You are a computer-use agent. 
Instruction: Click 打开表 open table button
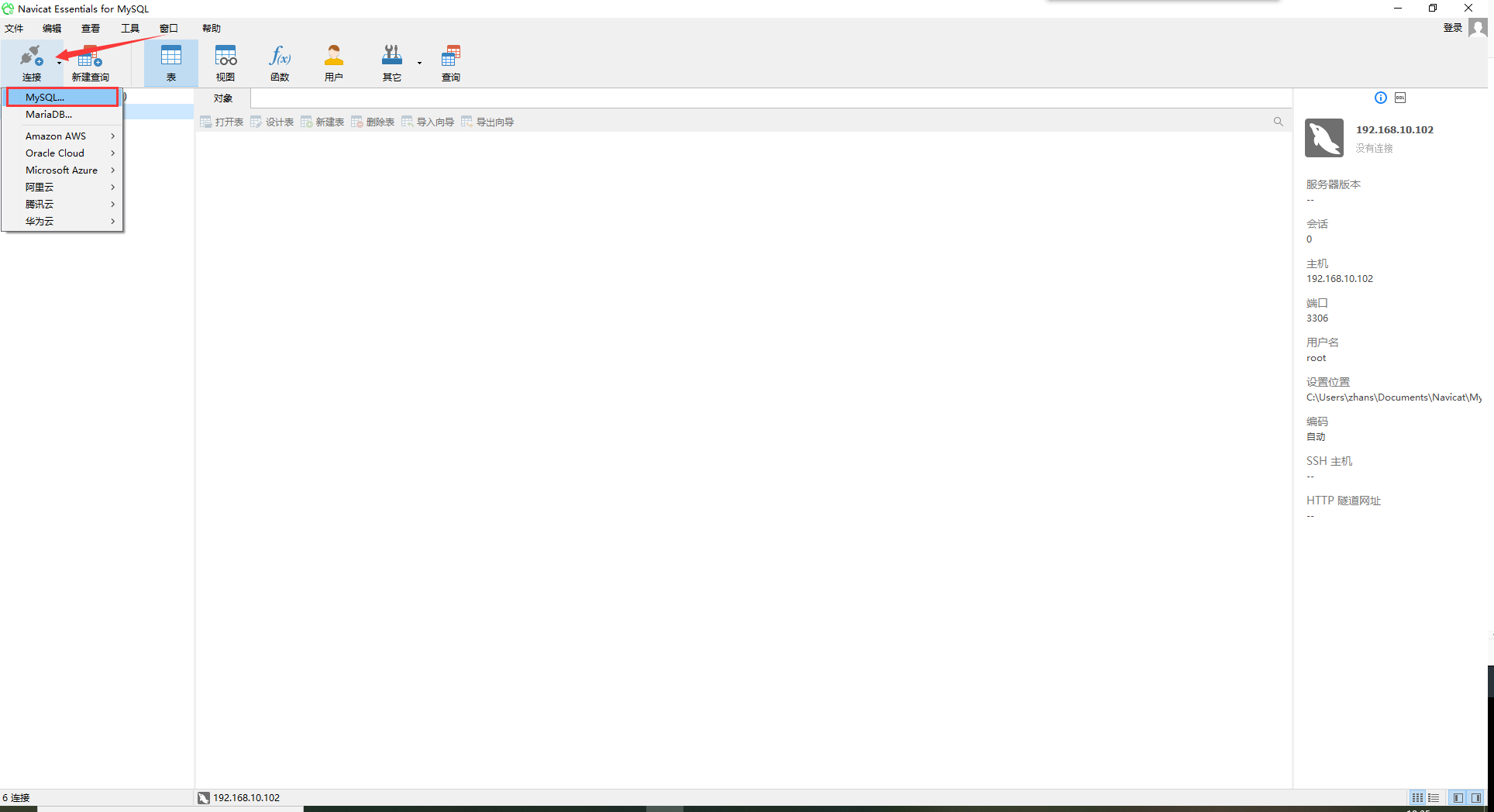pyautogui.click(x=222, y=122)
